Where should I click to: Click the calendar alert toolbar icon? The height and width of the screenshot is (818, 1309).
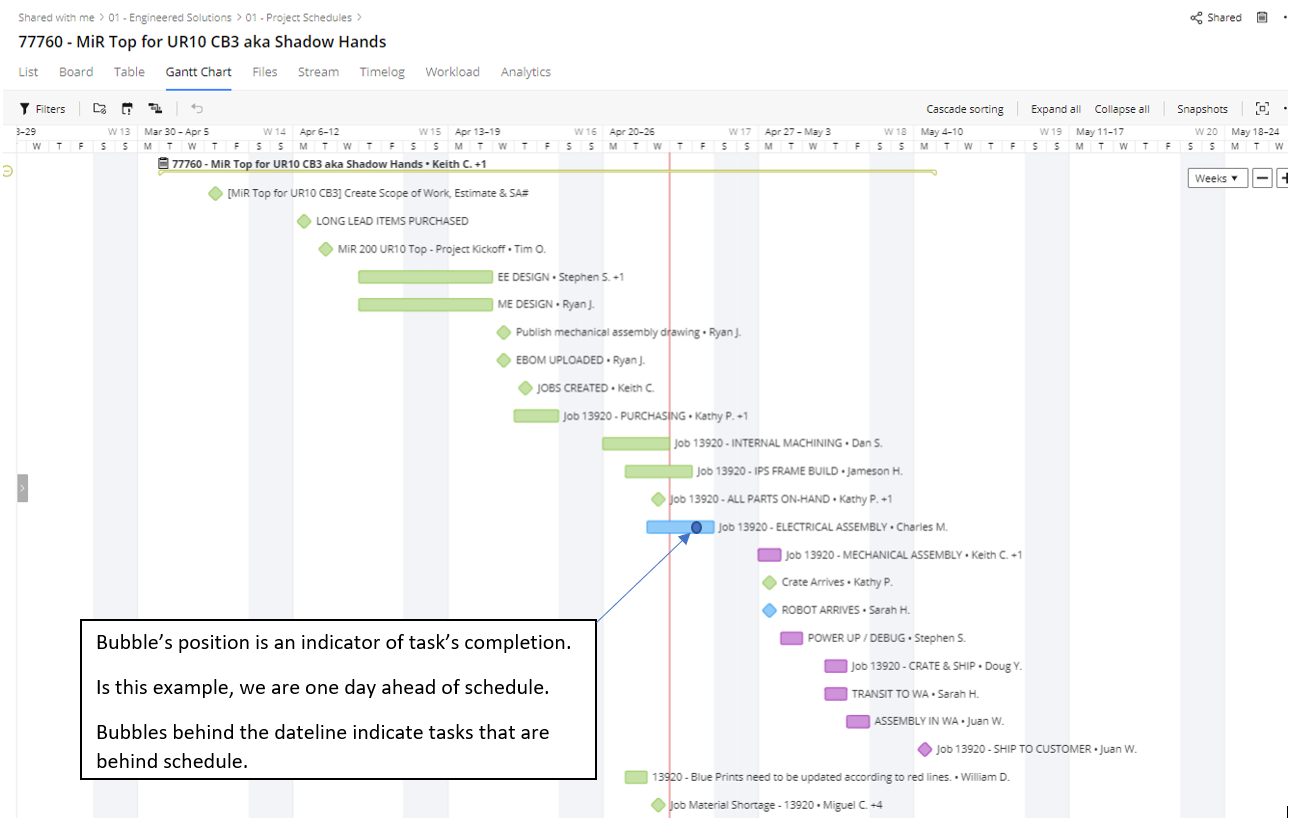point(127,109)
